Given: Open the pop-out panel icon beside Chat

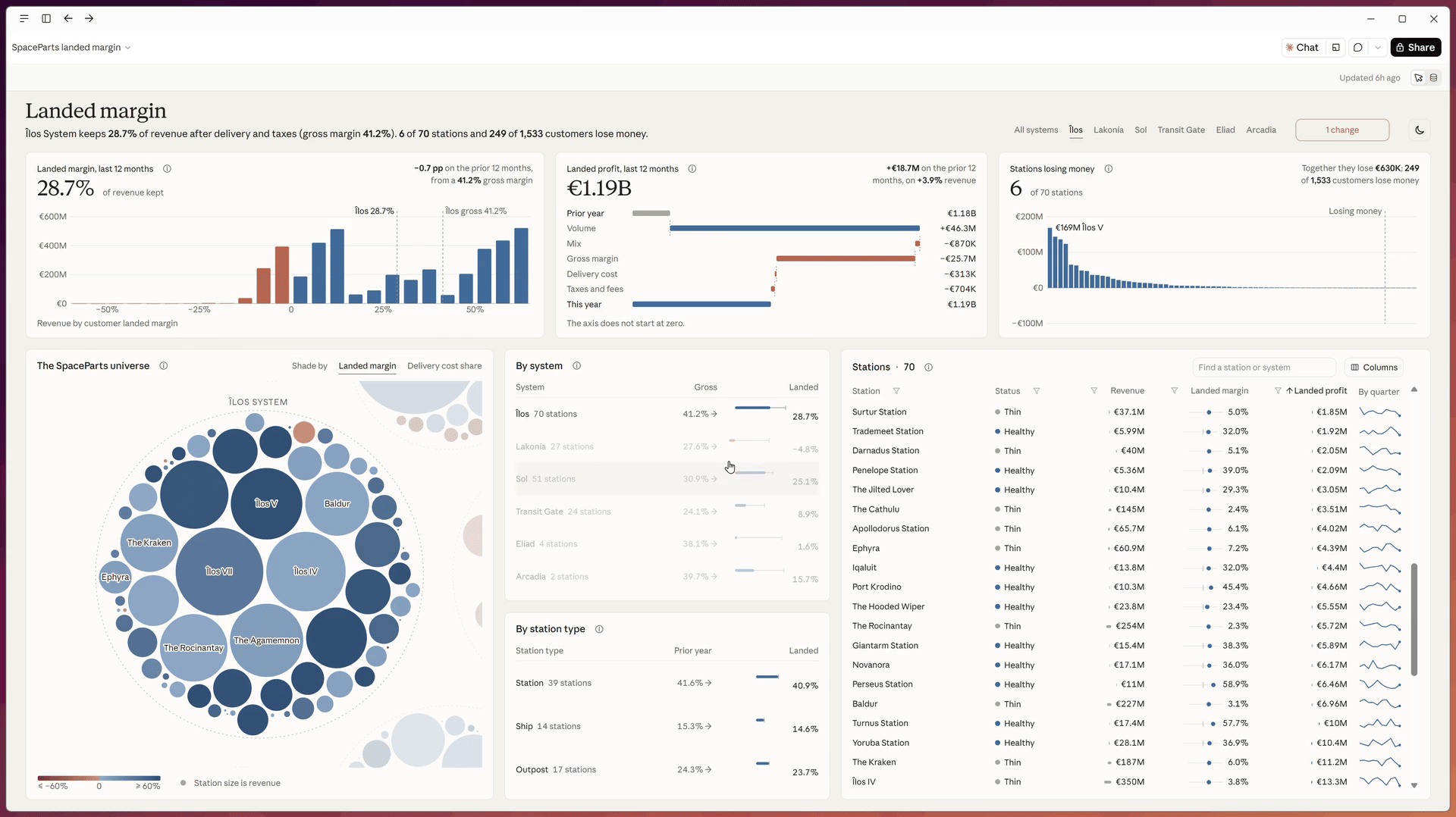Looking at the screenshot, I should (x=1336, y=47).
